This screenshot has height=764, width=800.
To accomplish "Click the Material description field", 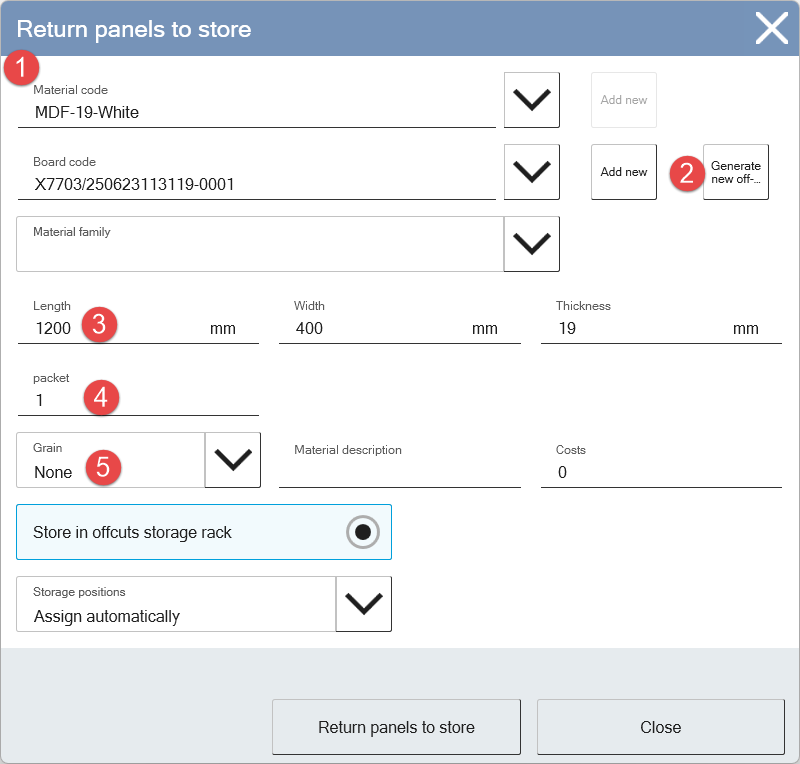I will pos(399,465).
